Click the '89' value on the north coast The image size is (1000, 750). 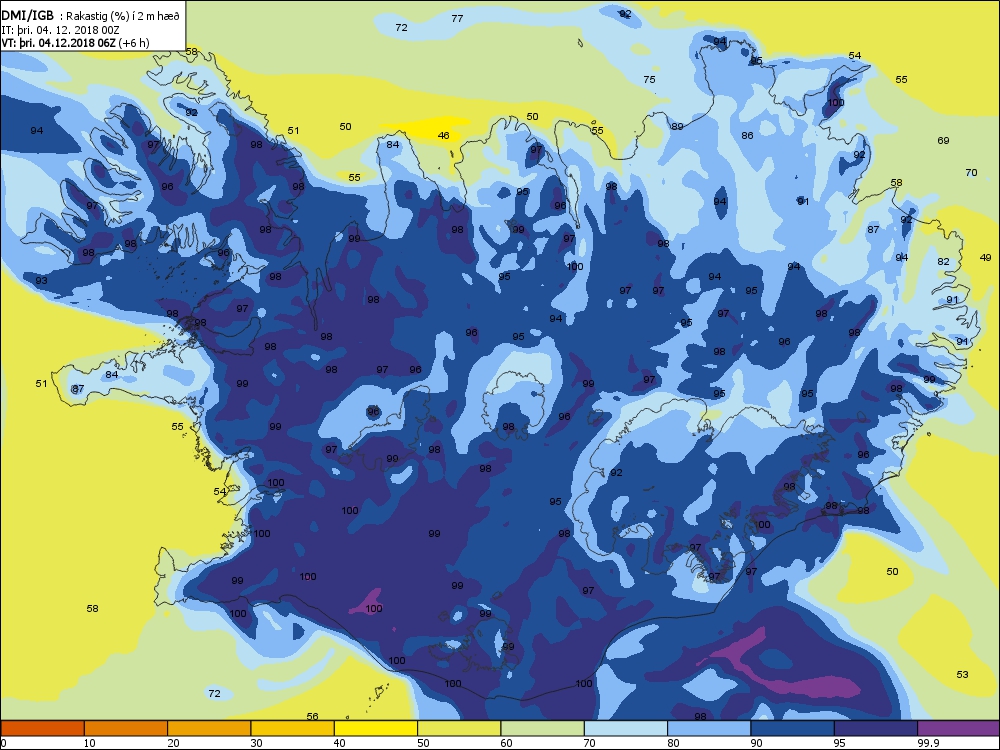[677, 126]
